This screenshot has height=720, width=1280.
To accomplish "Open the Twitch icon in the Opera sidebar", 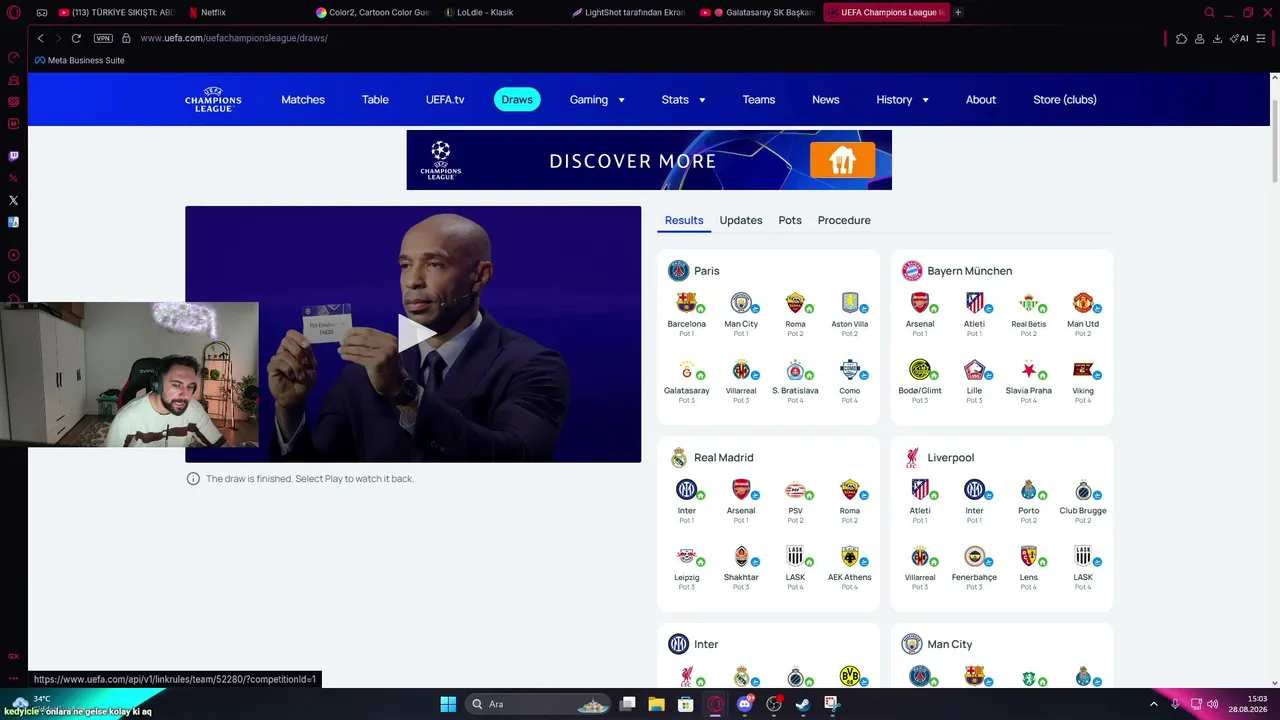I will click(13, 156).
